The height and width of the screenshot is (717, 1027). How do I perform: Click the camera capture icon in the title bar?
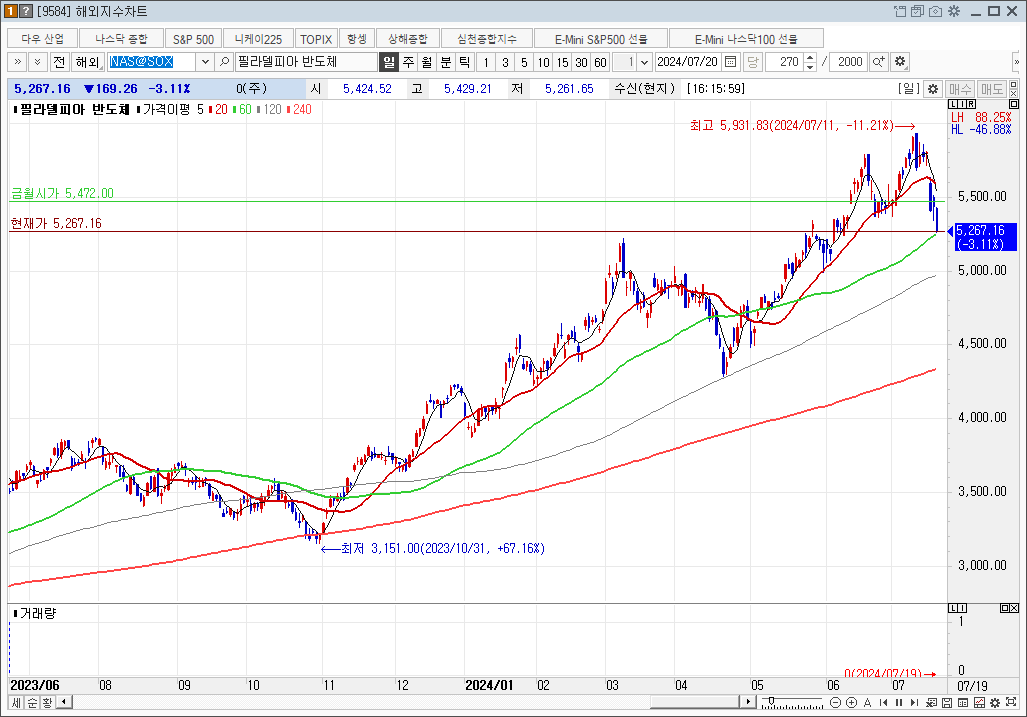pos(935,11)
